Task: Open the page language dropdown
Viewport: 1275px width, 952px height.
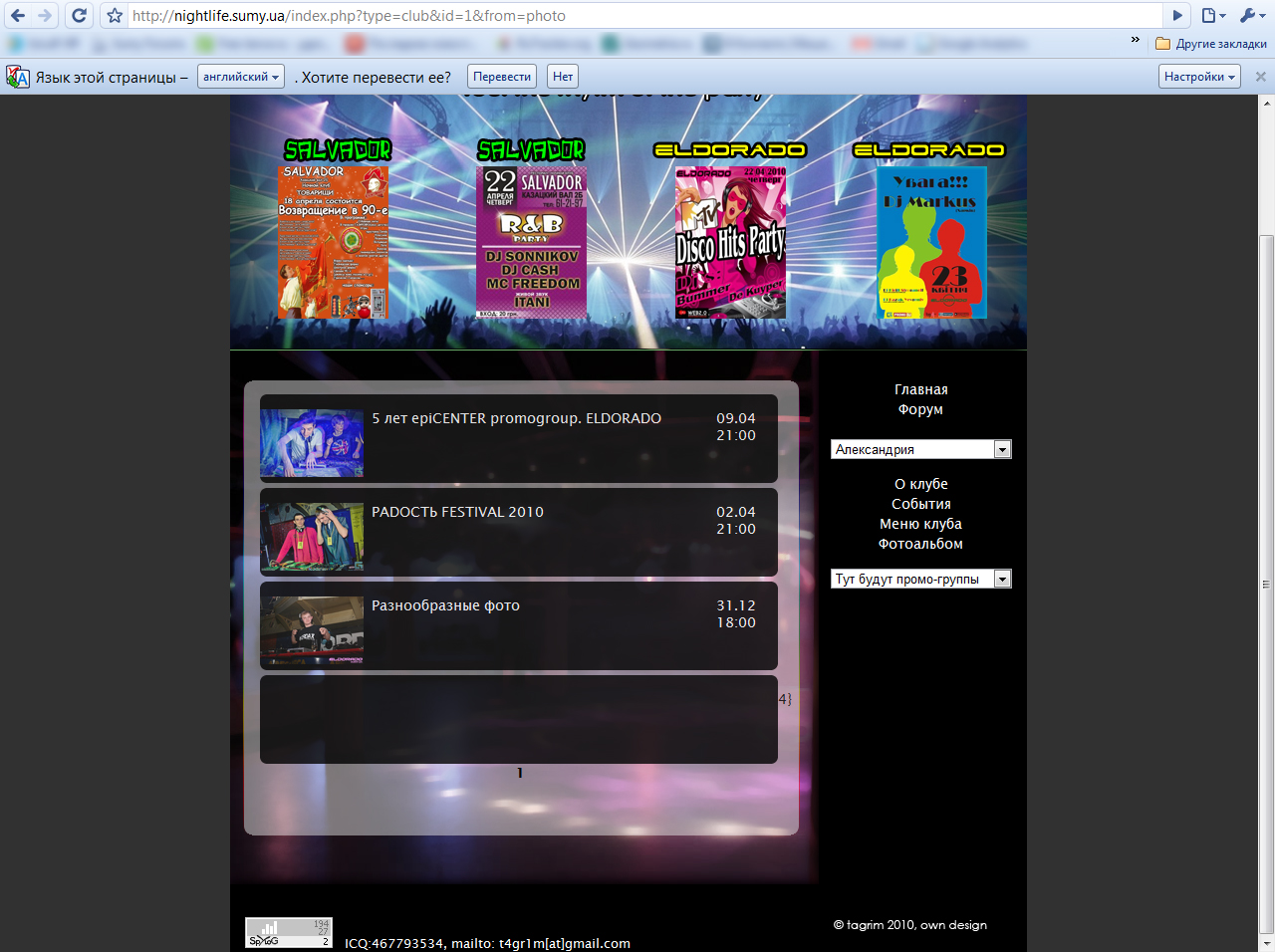Action: (241, 77)
